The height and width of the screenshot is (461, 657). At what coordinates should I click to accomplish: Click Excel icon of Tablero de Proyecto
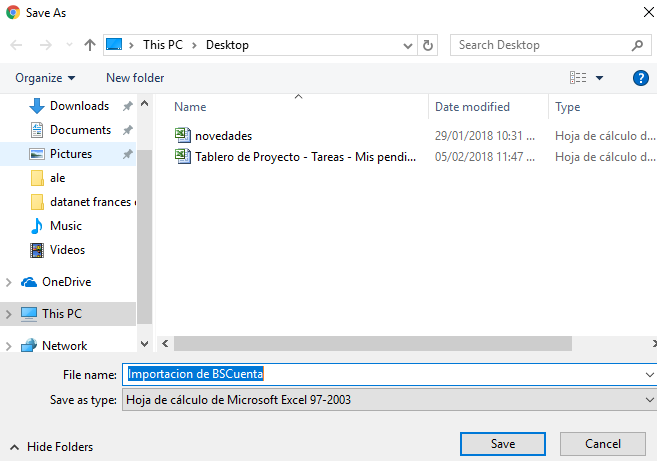pos(183,156)
